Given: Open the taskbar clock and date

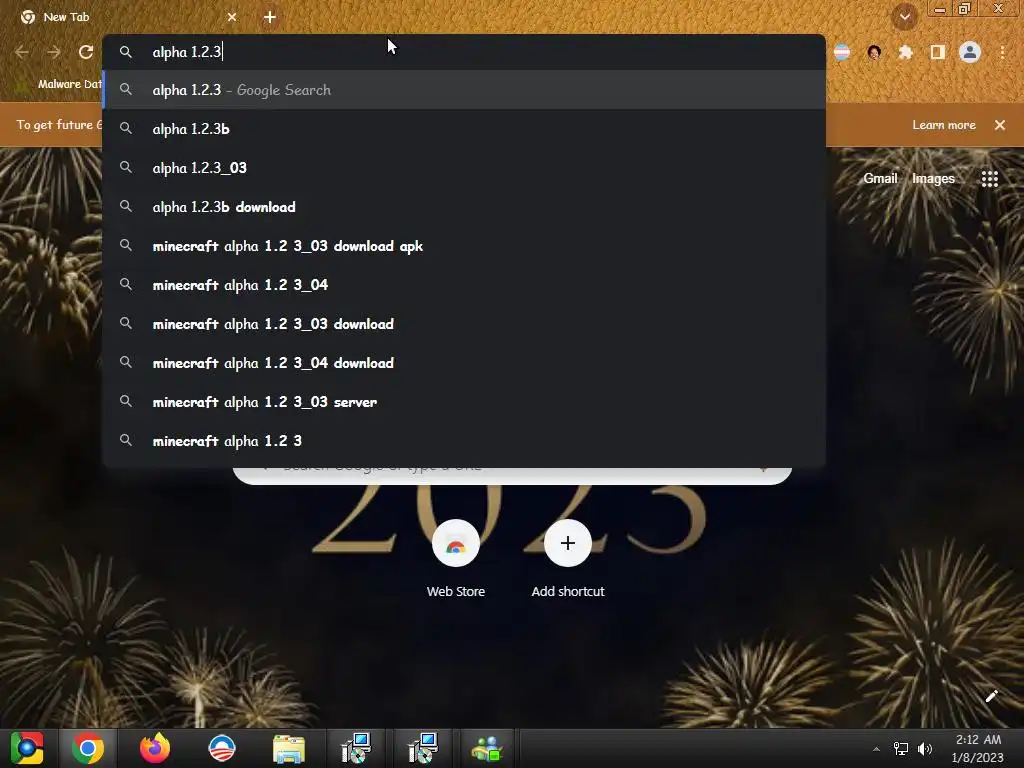Looking at the screenshot, I should click(978, 748).
